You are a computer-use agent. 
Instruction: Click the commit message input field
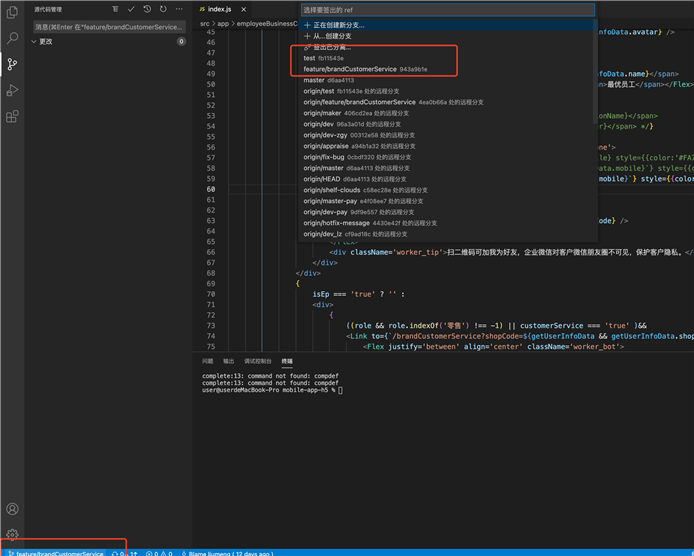[109, 27]
